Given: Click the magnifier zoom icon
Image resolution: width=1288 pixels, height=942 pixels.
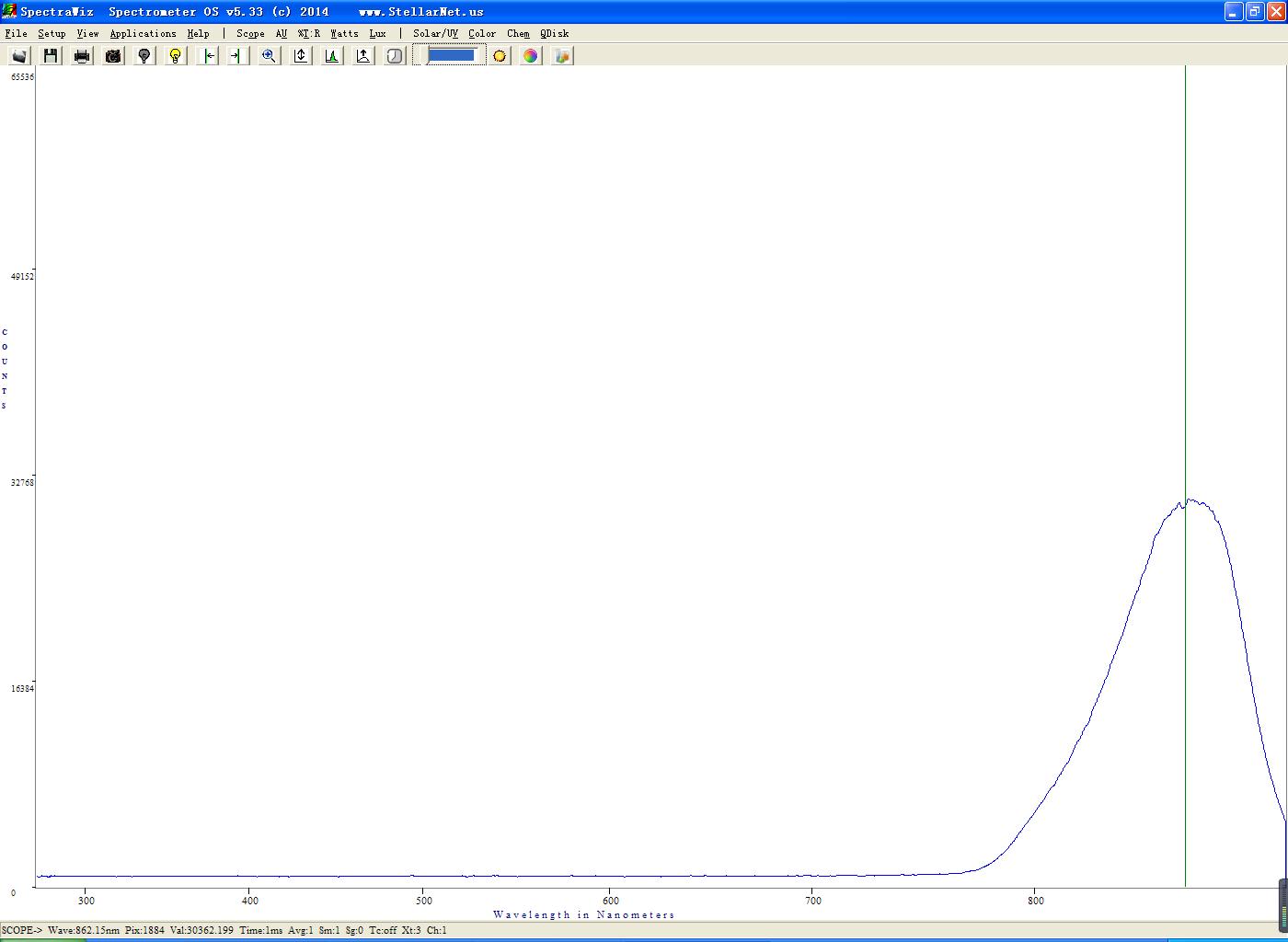Looking at the screenshot, I should click(x=269, y=56).
